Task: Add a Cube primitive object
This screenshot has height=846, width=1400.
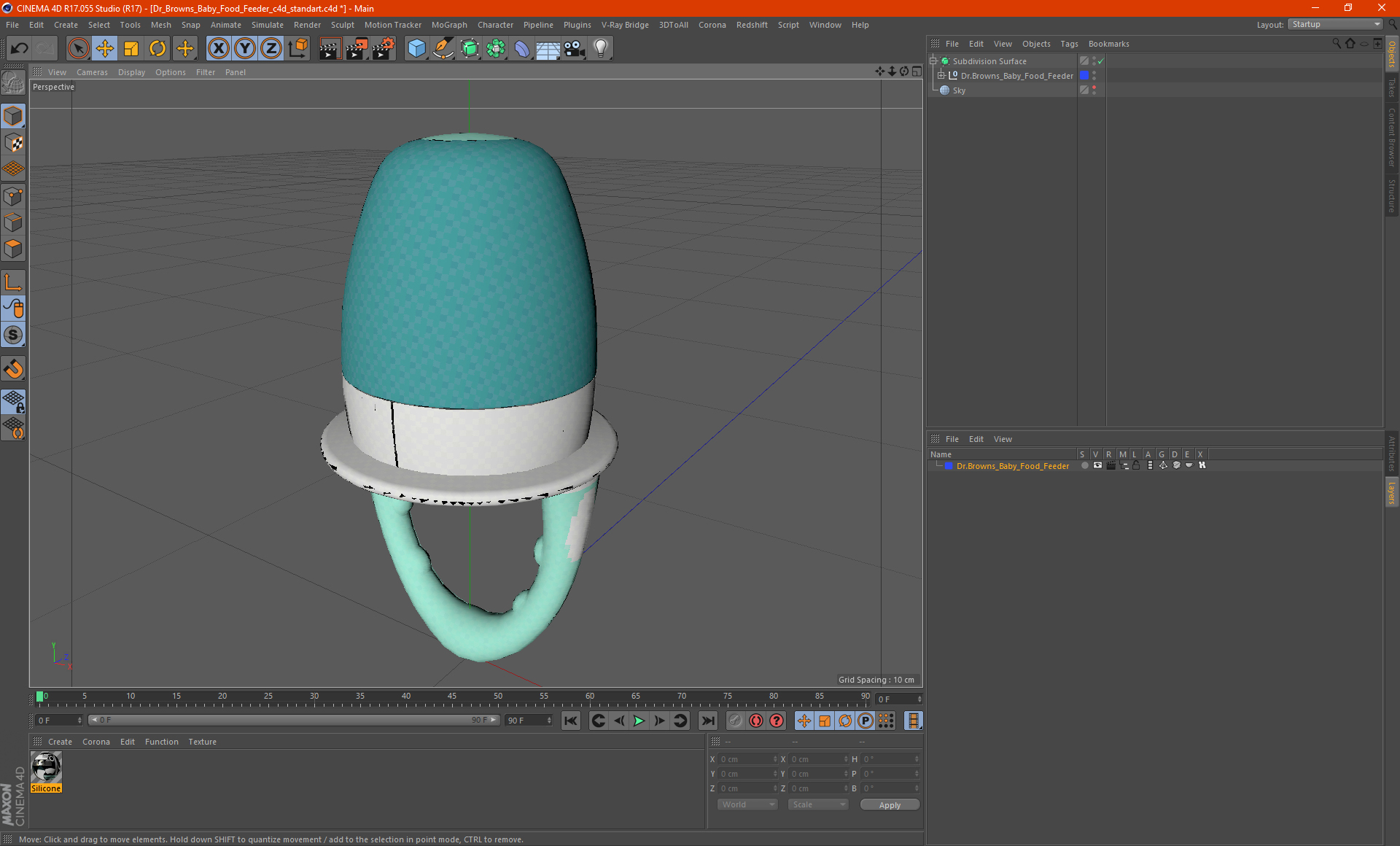Action: (416, 49)
